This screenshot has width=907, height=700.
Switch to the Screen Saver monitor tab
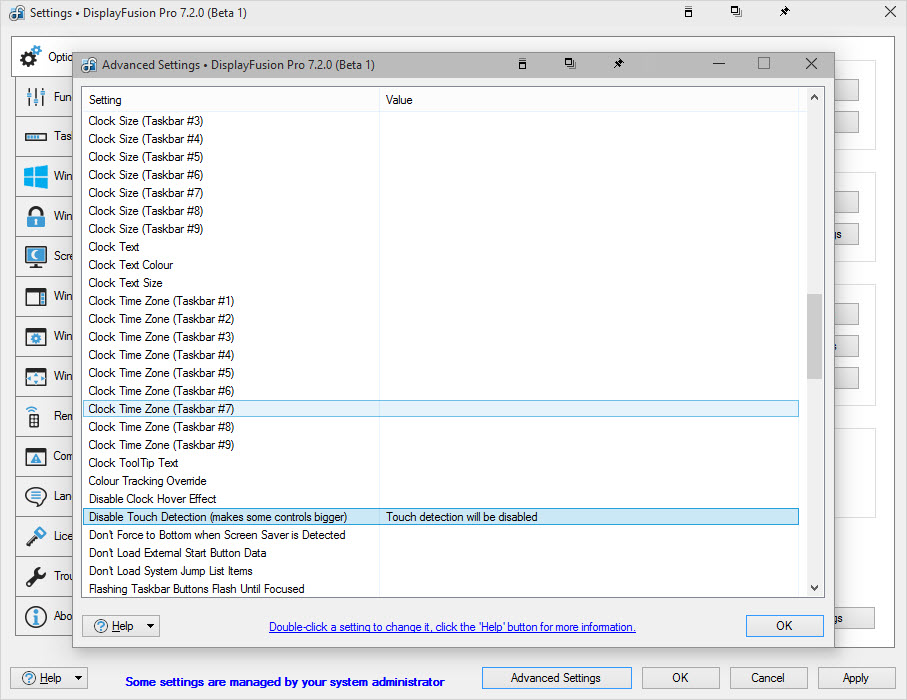[x=37, y=257]
